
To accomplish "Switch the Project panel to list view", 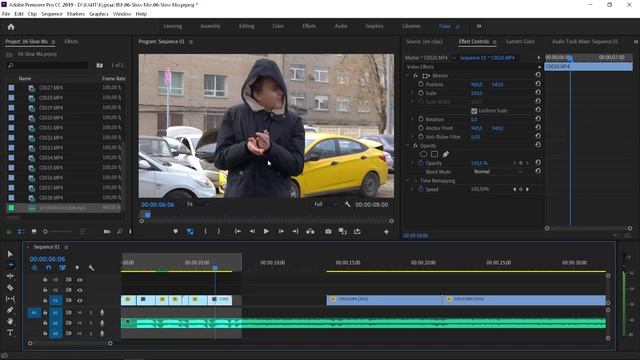I will click(x=21, y=231).
